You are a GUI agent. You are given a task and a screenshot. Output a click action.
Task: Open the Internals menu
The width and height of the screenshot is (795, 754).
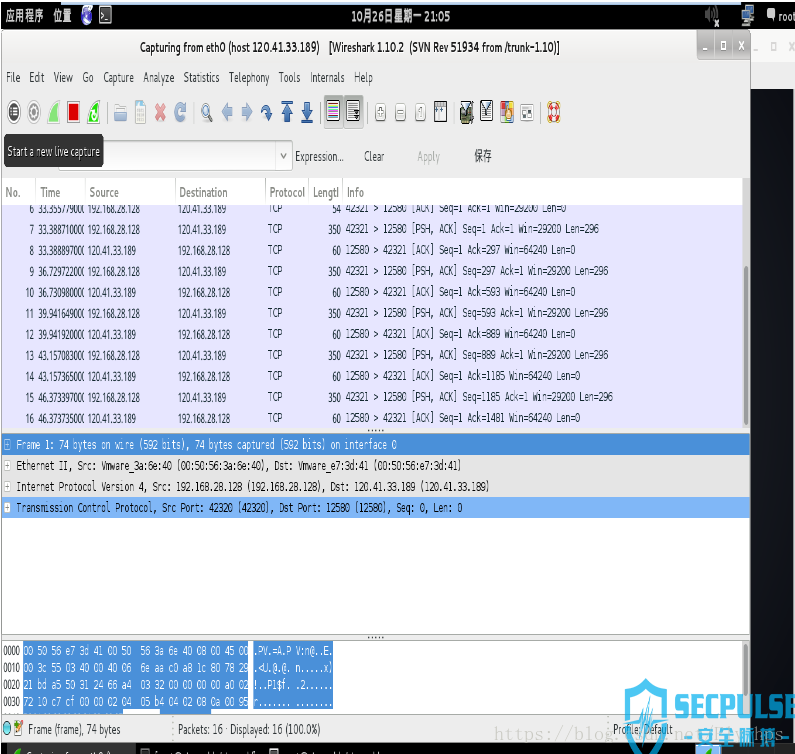(327, 78)
